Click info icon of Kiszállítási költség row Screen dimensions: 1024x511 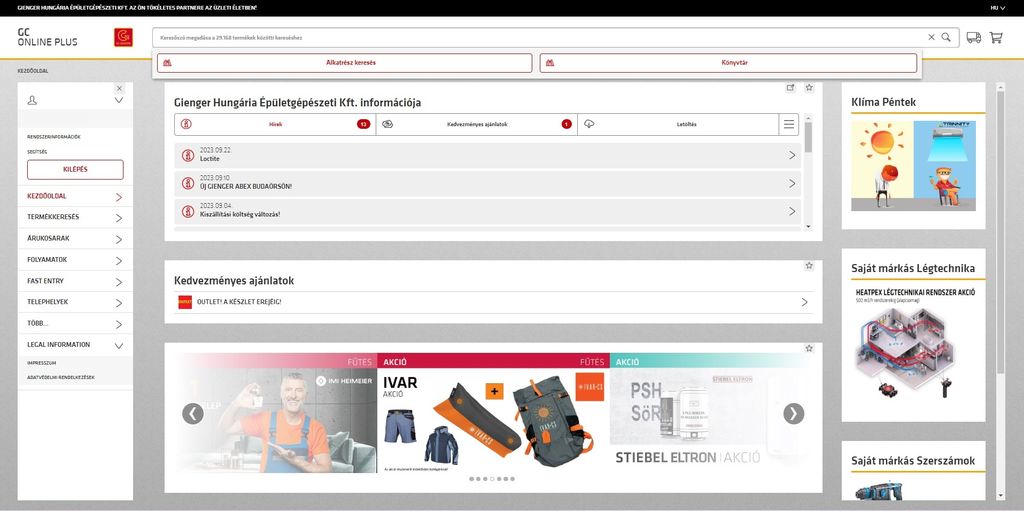click(x=188, y=212)
